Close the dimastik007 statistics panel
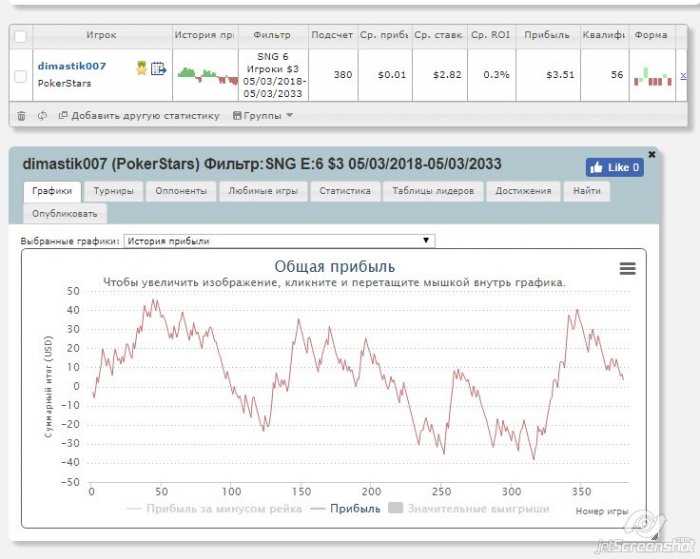Screen dimensions: 700x559 click(x=652, y=154)
